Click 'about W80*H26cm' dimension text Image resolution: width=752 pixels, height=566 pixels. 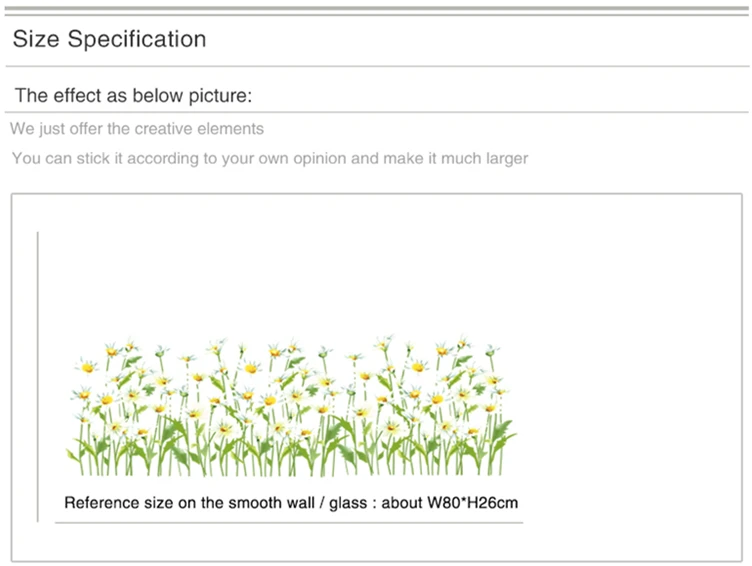(x=449, y=503)
